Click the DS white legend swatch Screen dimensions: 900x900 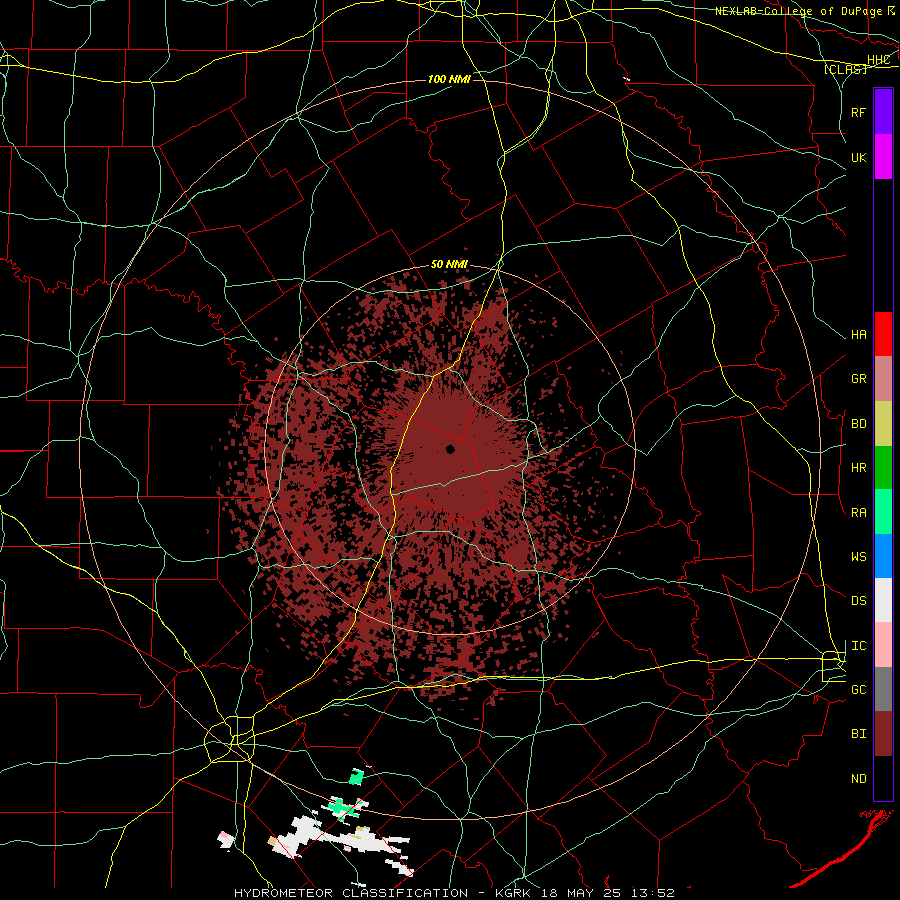883,600
